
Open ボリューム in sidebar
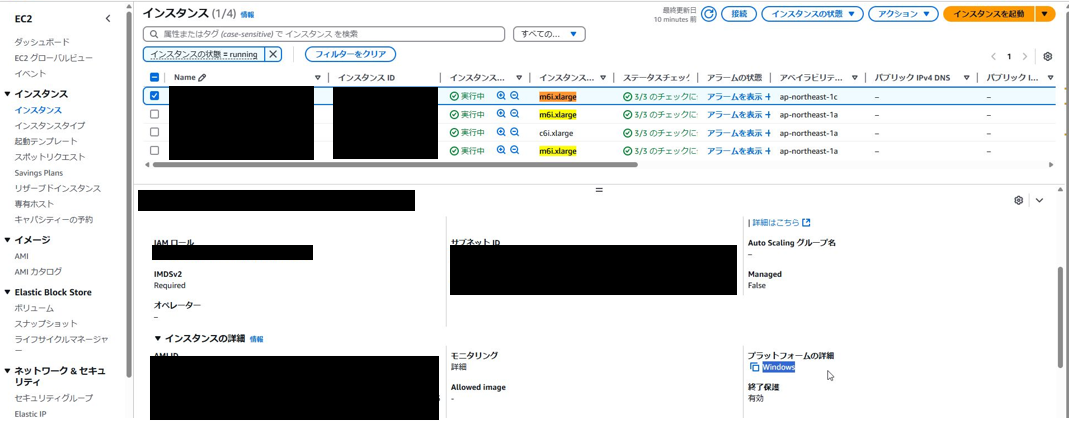[34, 308]
